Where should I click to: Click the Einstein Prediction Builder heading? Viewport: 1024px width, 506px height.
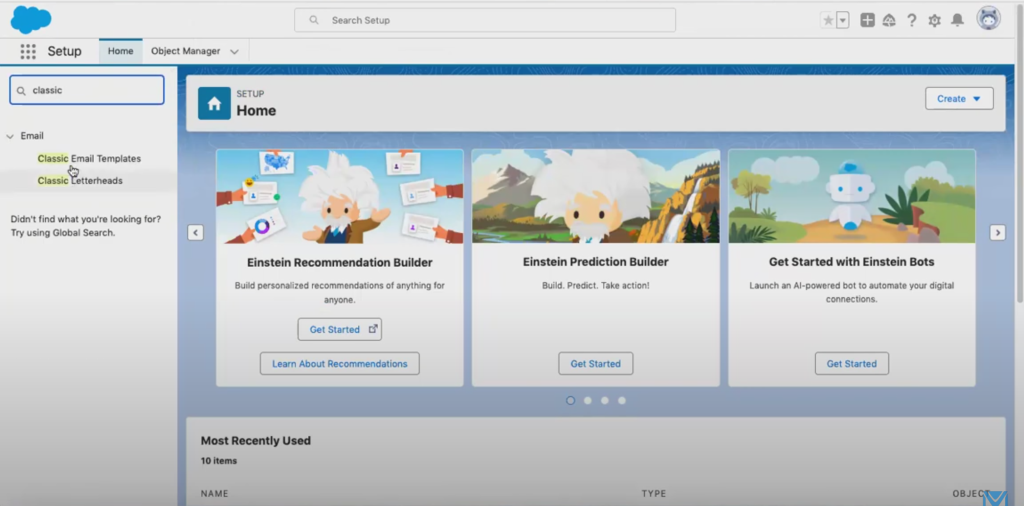pos(596,262)
